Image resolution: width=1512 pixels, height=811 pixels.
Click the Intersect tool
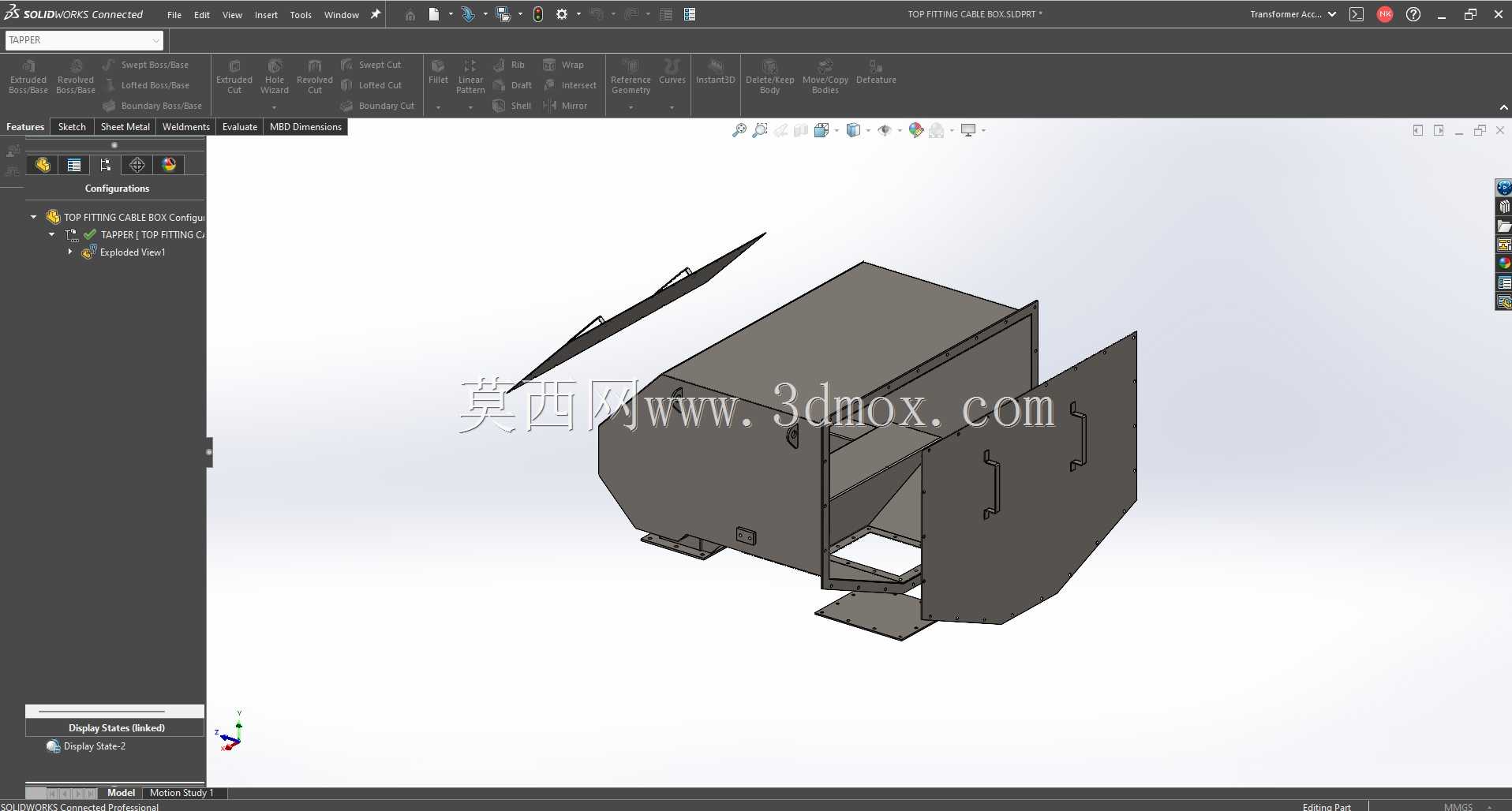tap(570, 85)
